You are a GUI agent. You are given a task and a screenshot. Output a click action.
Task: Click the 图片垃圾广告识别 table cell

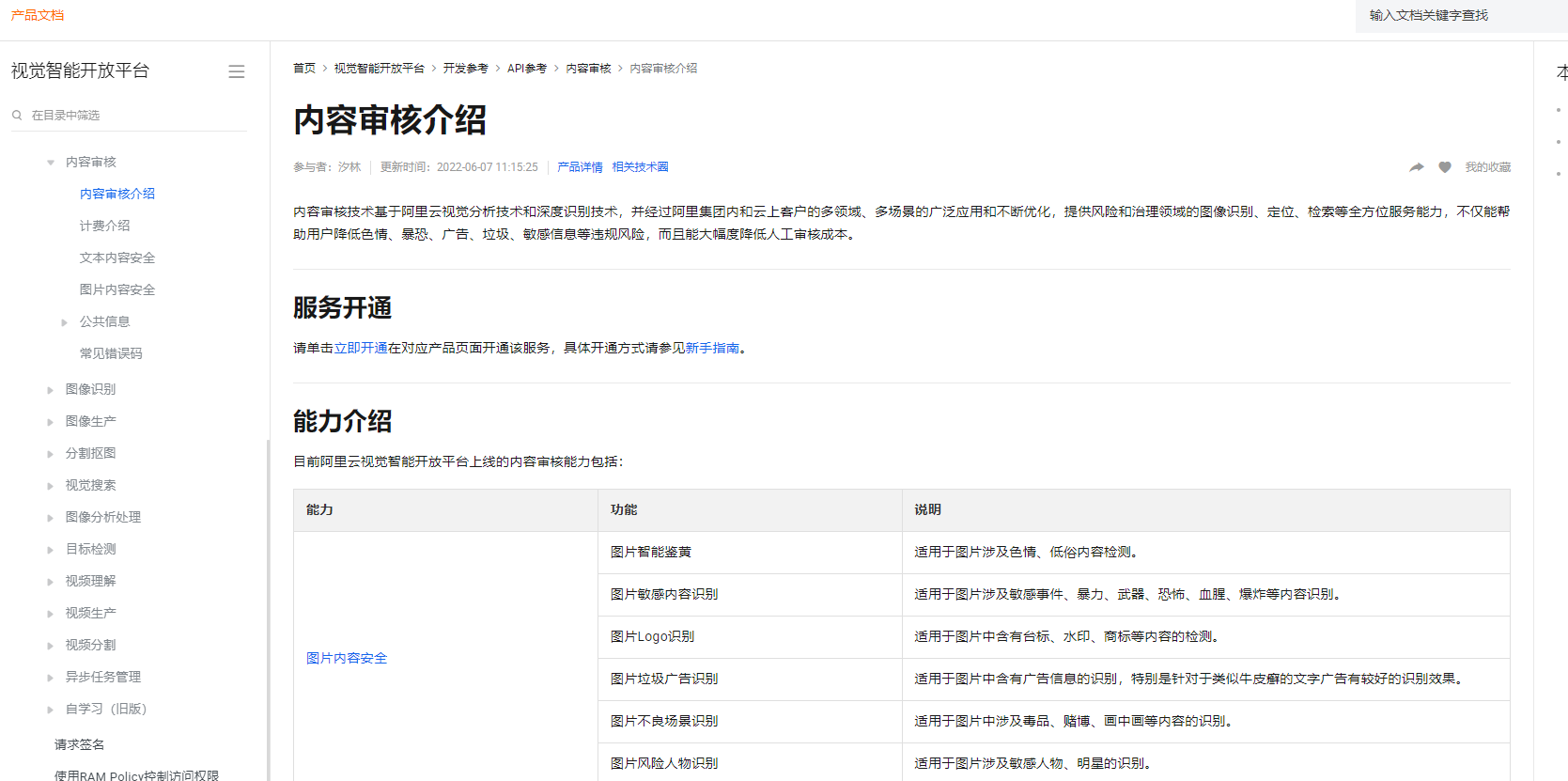pyautogui.click(x=750, y=679)
